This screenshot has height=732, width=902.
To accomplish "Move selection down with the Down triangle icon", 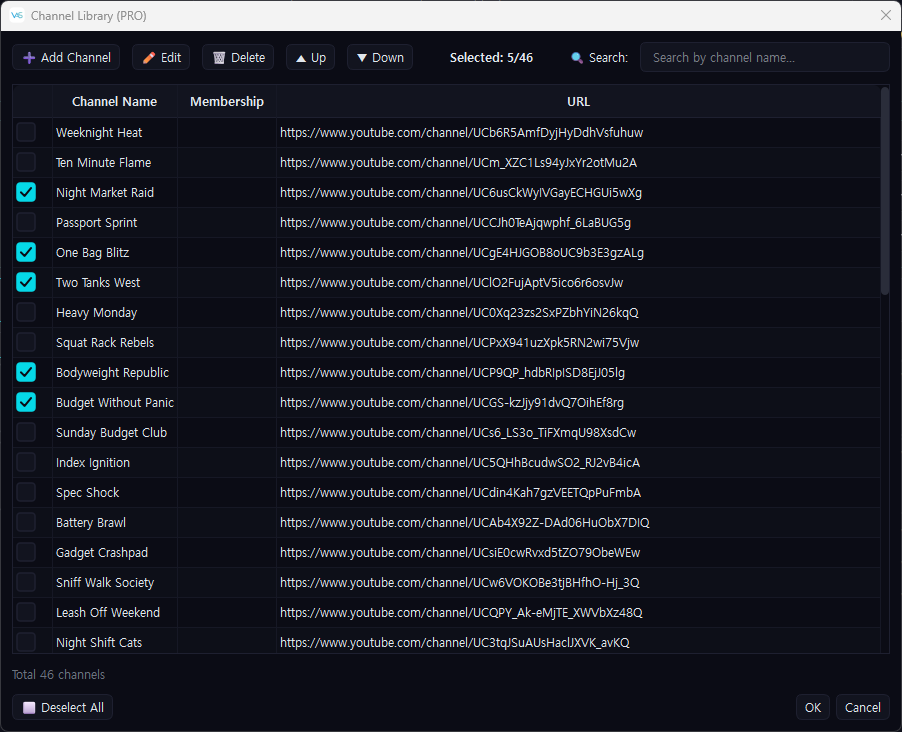I will click(x=362, y=58).
